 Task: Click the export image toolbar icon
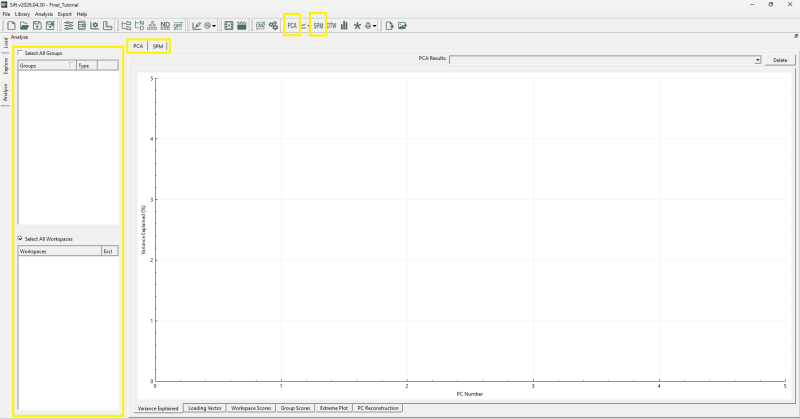pyautogui.click(x=403, y=26)
